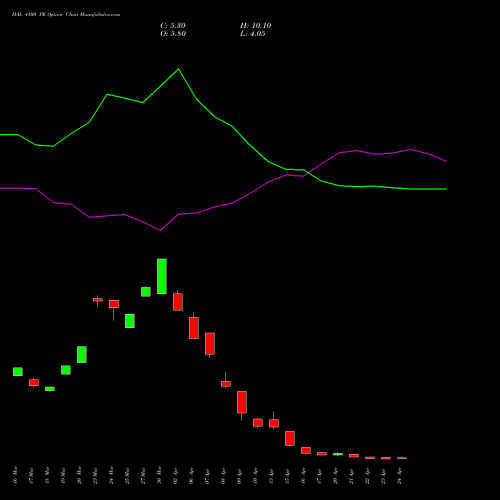Select the red candle on 02 Apr
The height and width of the screenshot is (500, 500).
178,302
